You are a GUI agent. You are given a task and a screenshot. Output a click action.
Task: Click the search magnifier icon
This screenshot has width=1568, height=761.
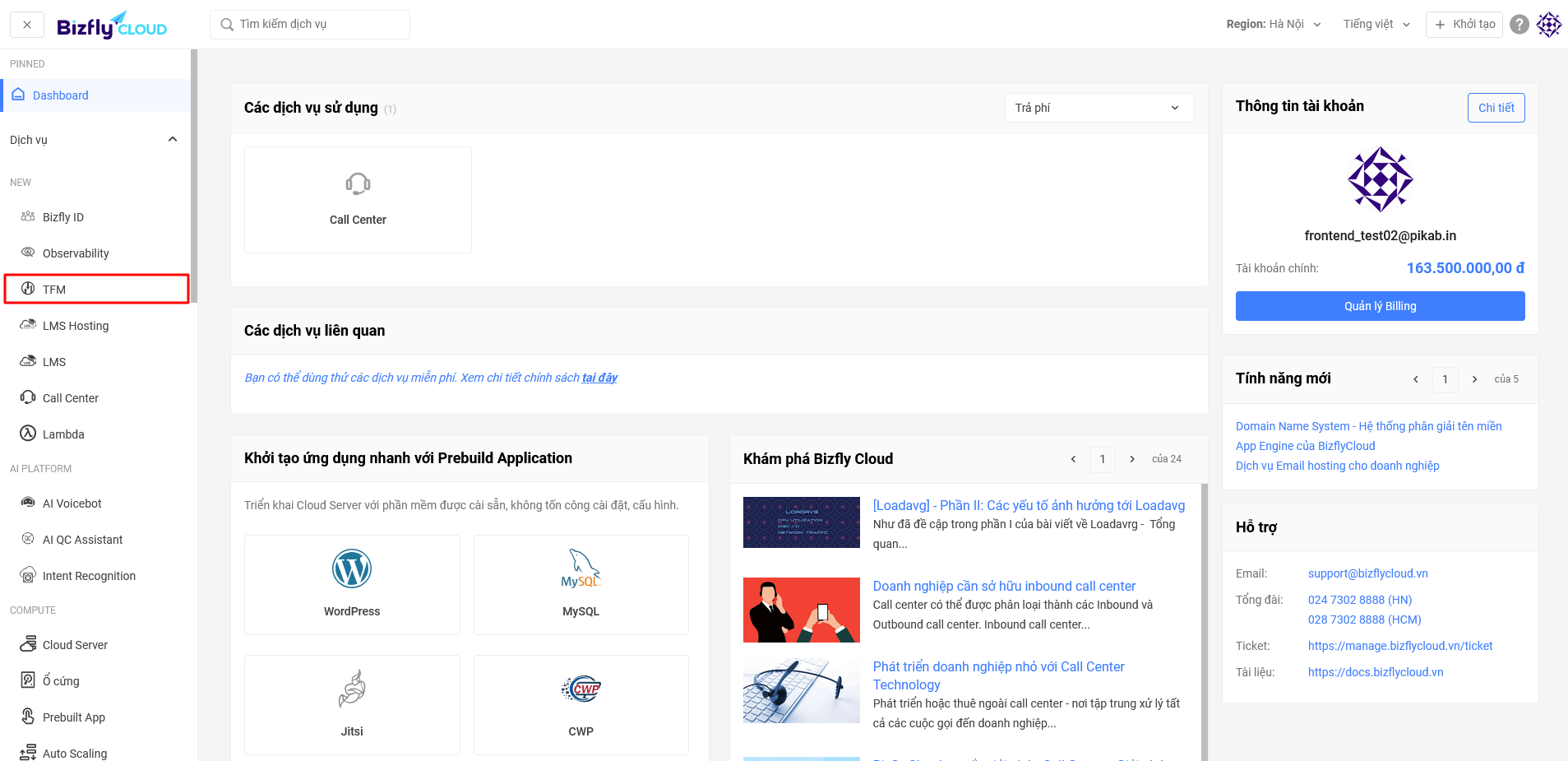227,25
